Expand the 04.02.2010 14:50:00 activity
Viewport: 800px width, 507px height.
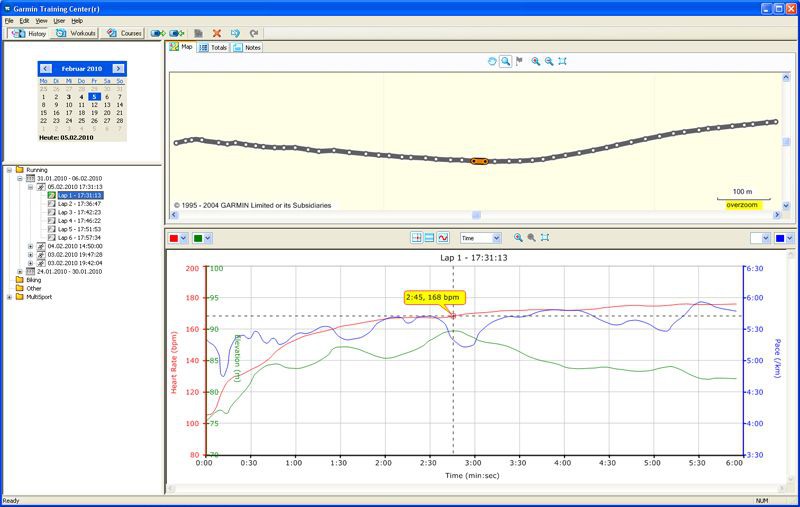click(31, 246)
